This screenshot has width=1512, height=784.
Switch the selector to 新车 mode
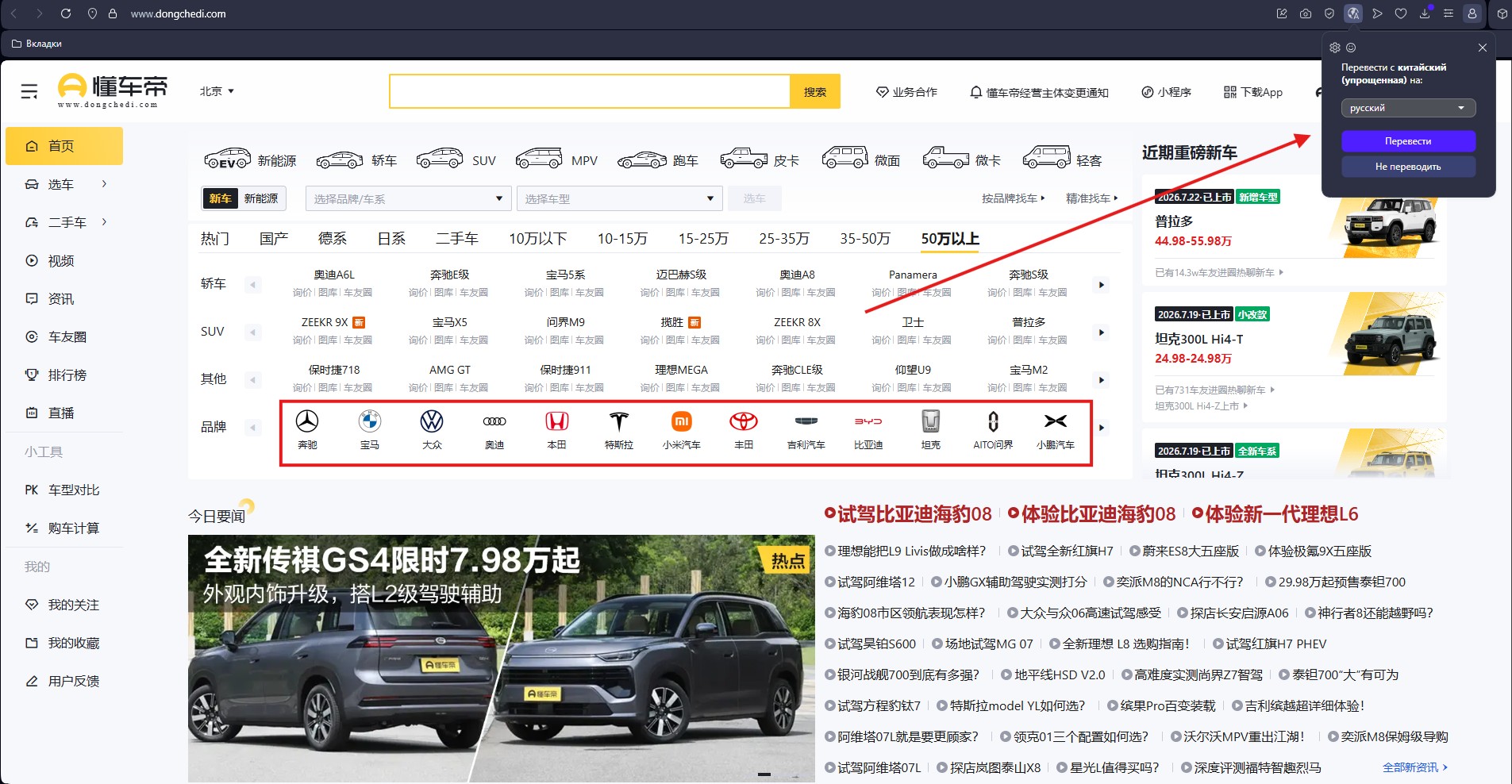pyautogui.click(x=220, y=198)
